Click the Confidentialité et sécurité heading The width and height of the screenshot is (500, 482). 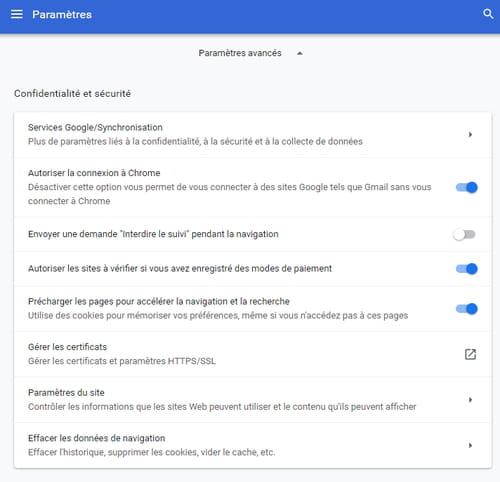(72, 94)
